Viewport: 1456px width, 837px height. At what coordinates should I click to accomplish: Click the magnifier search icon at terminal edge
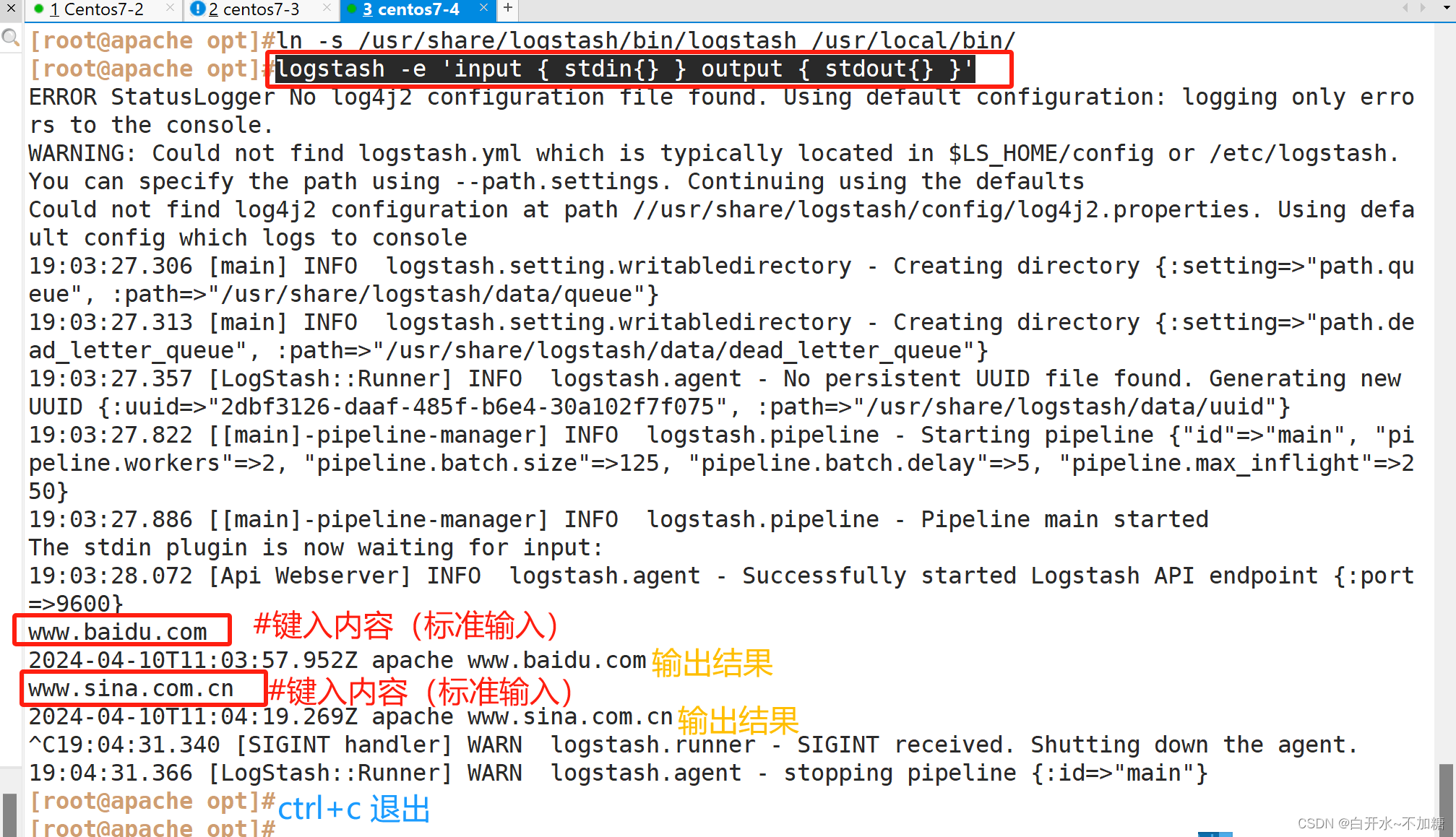[11, 37]
